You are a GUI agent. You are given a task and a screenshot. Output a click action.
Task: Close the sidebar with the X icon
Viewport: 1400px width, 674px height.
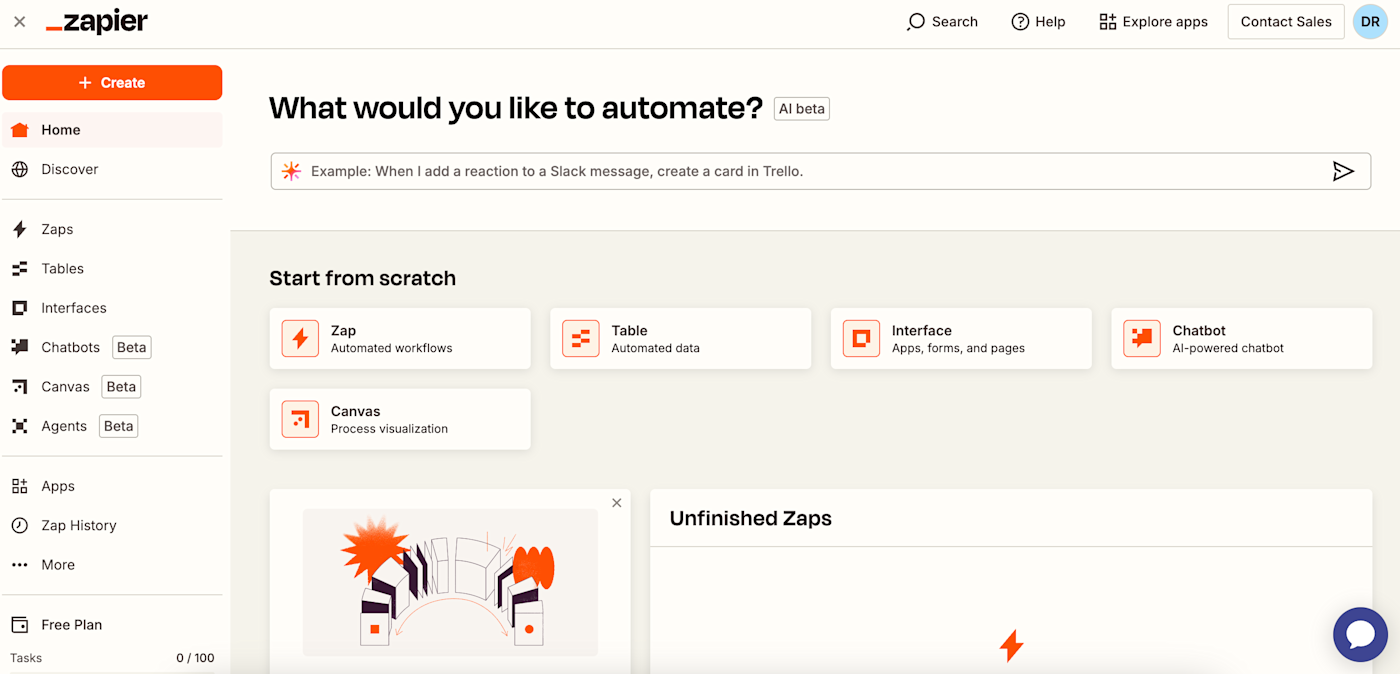tap(19, 22)
